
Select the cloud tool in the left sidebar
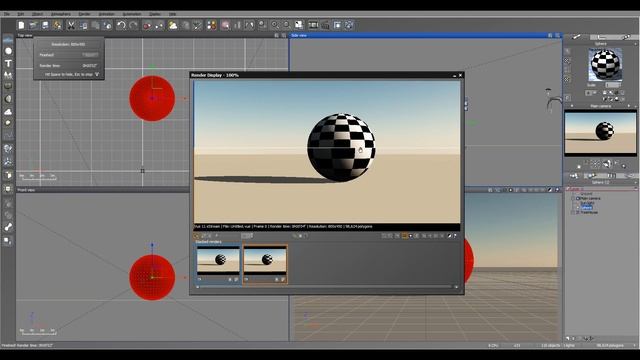click(8, 111)
